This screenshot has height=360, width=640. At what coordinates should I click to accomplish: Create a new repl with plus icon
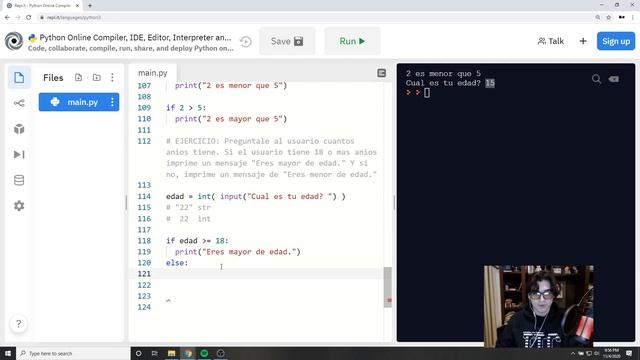tap(583, 41)
